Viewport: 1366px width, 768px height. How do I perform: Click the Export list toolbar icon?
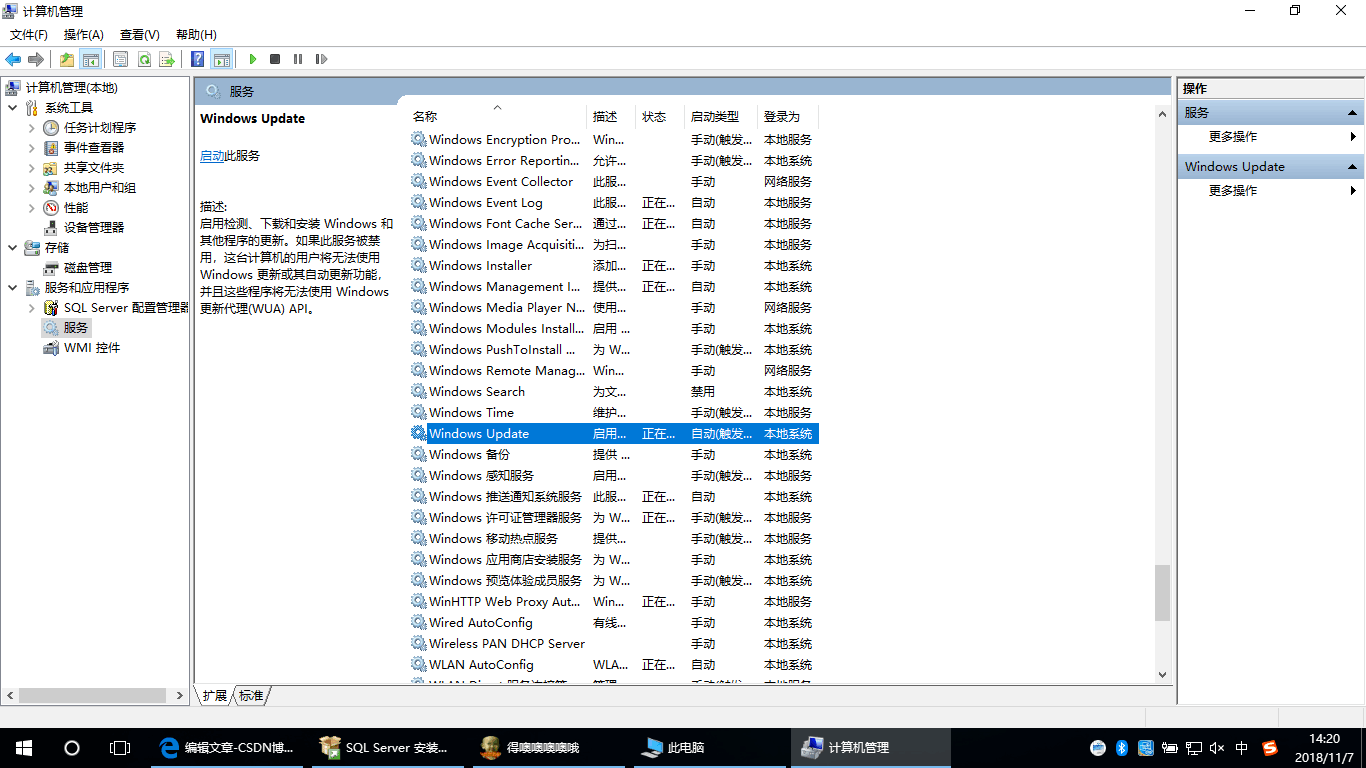click(167, 59)
